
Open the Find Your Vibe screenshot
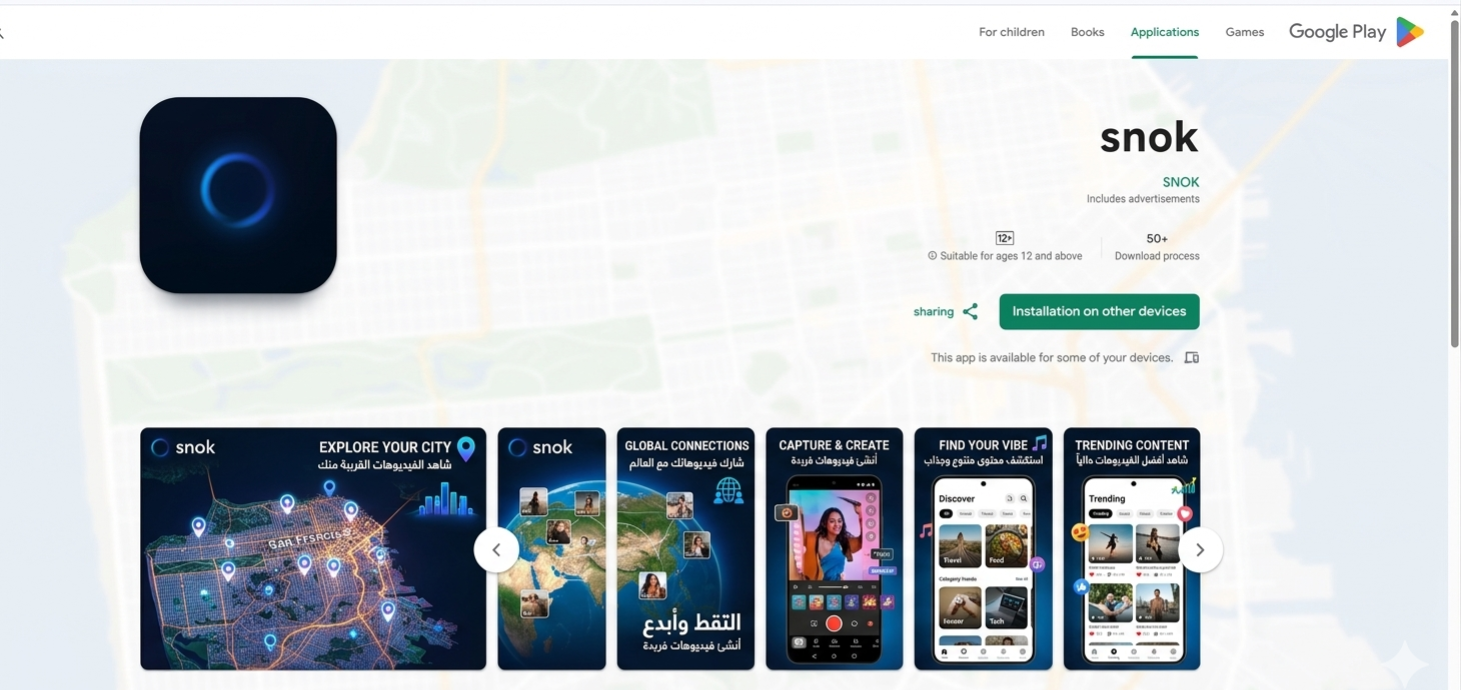pos(983,549)
